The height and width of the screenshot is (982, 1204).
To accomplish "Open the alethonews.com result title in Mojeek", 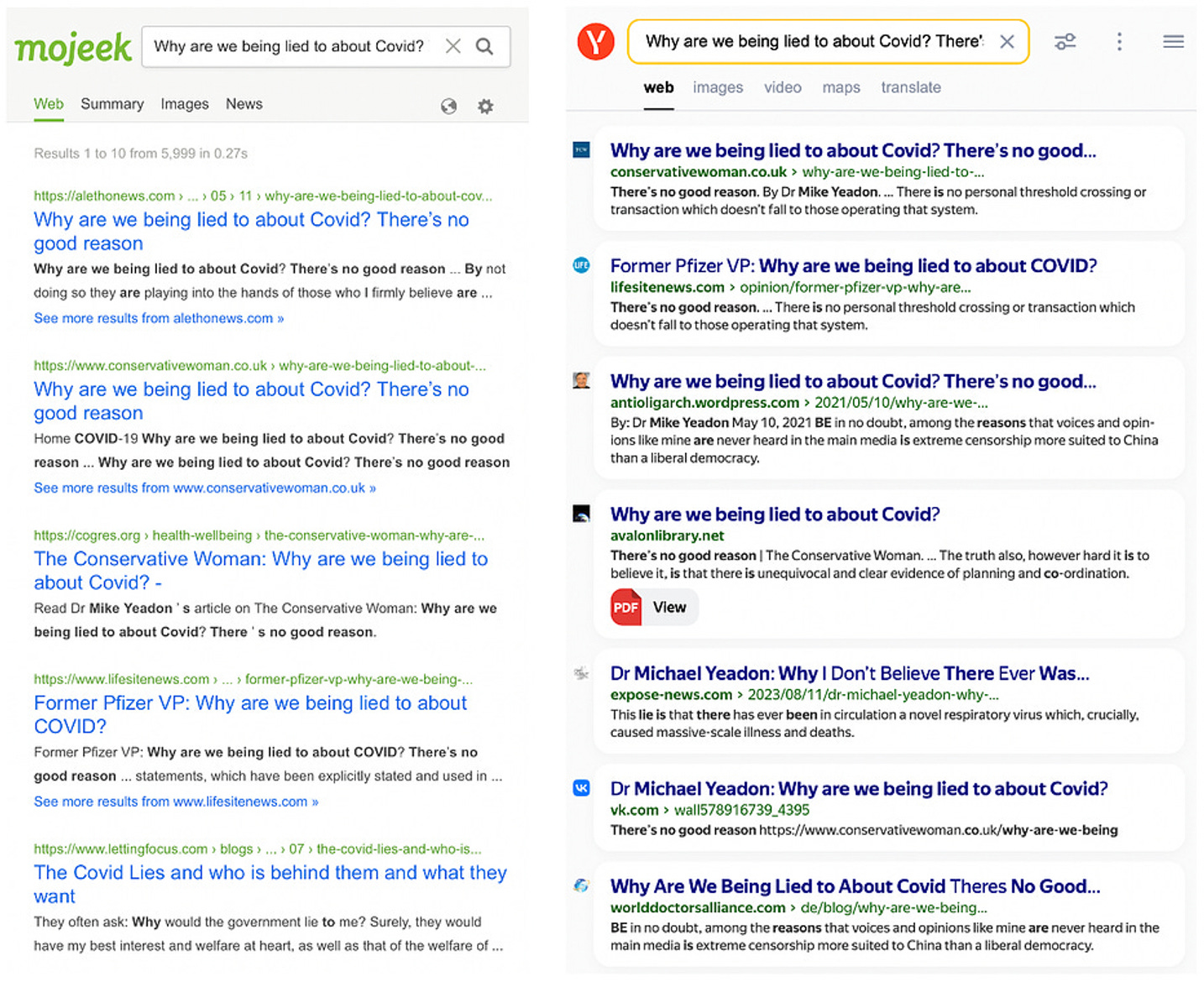I will [x=251, y=232].
